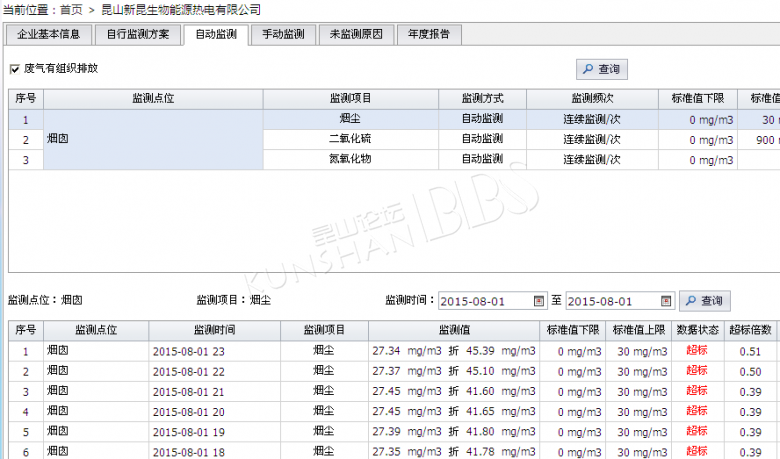Viewport: 780px width, 459px height.
Task: Open the 自行监测方案 tab
Action: (138, 34)
